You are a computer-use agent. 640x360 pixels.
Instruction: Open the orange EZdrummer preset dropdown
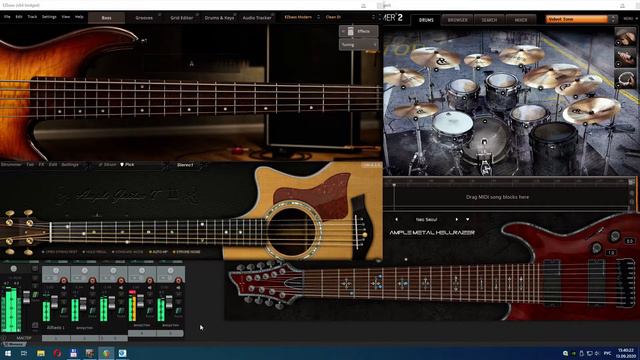(x=578, y=19)
